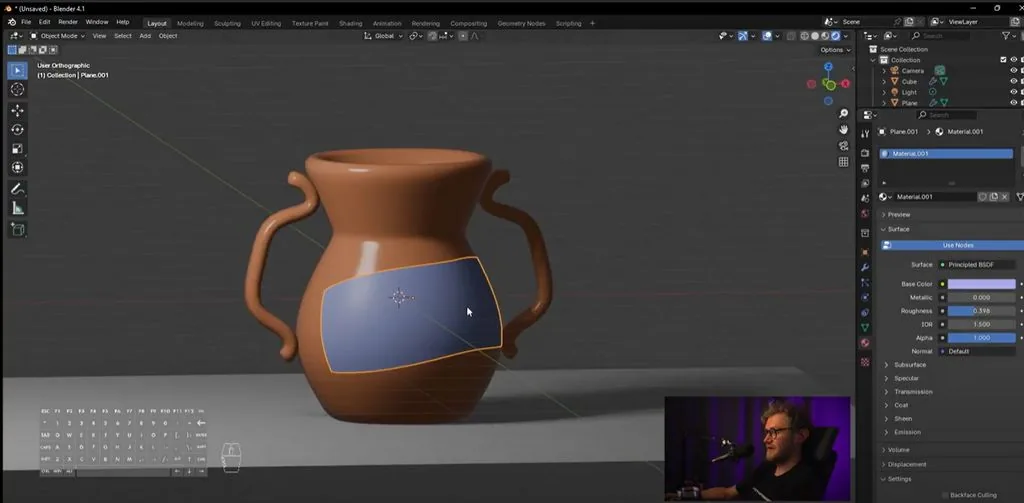Image resolution: width=1024 pixels, height=503 pixels.
Task: Open the Scene properties tab
Action: point(865,198)
